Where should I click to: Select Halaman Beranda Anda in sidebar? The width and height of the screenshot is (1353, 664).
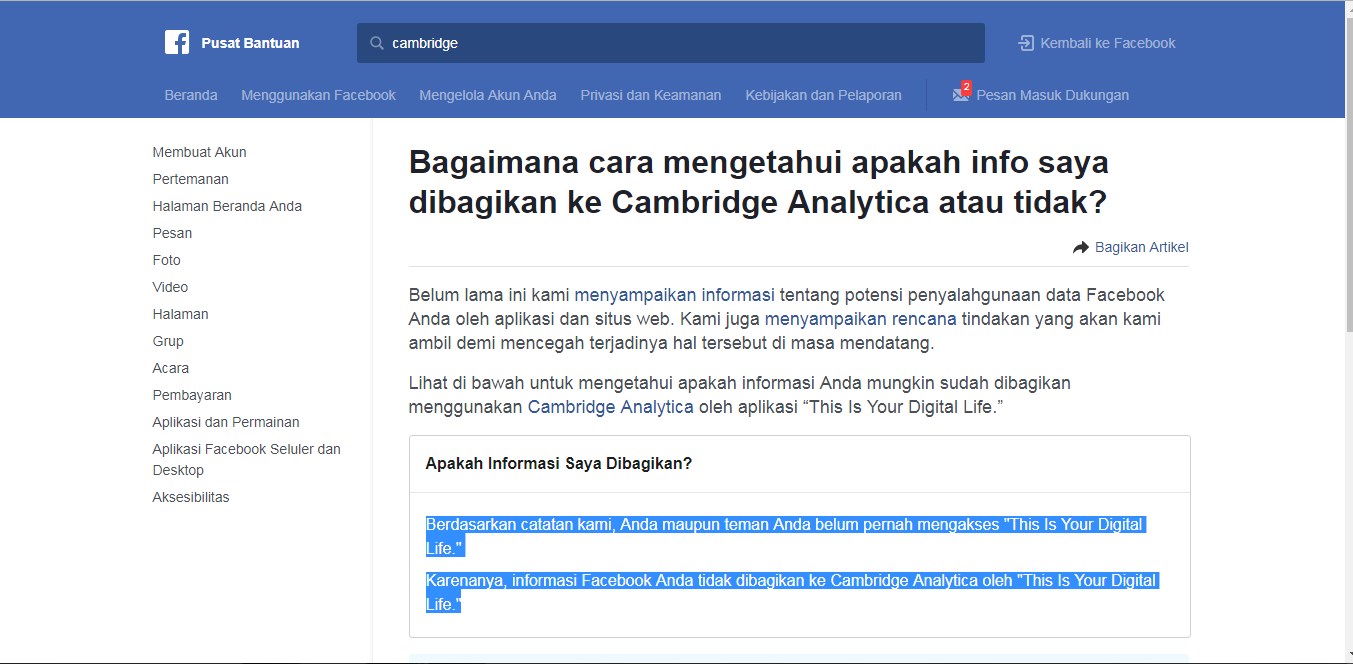(227, 206)
